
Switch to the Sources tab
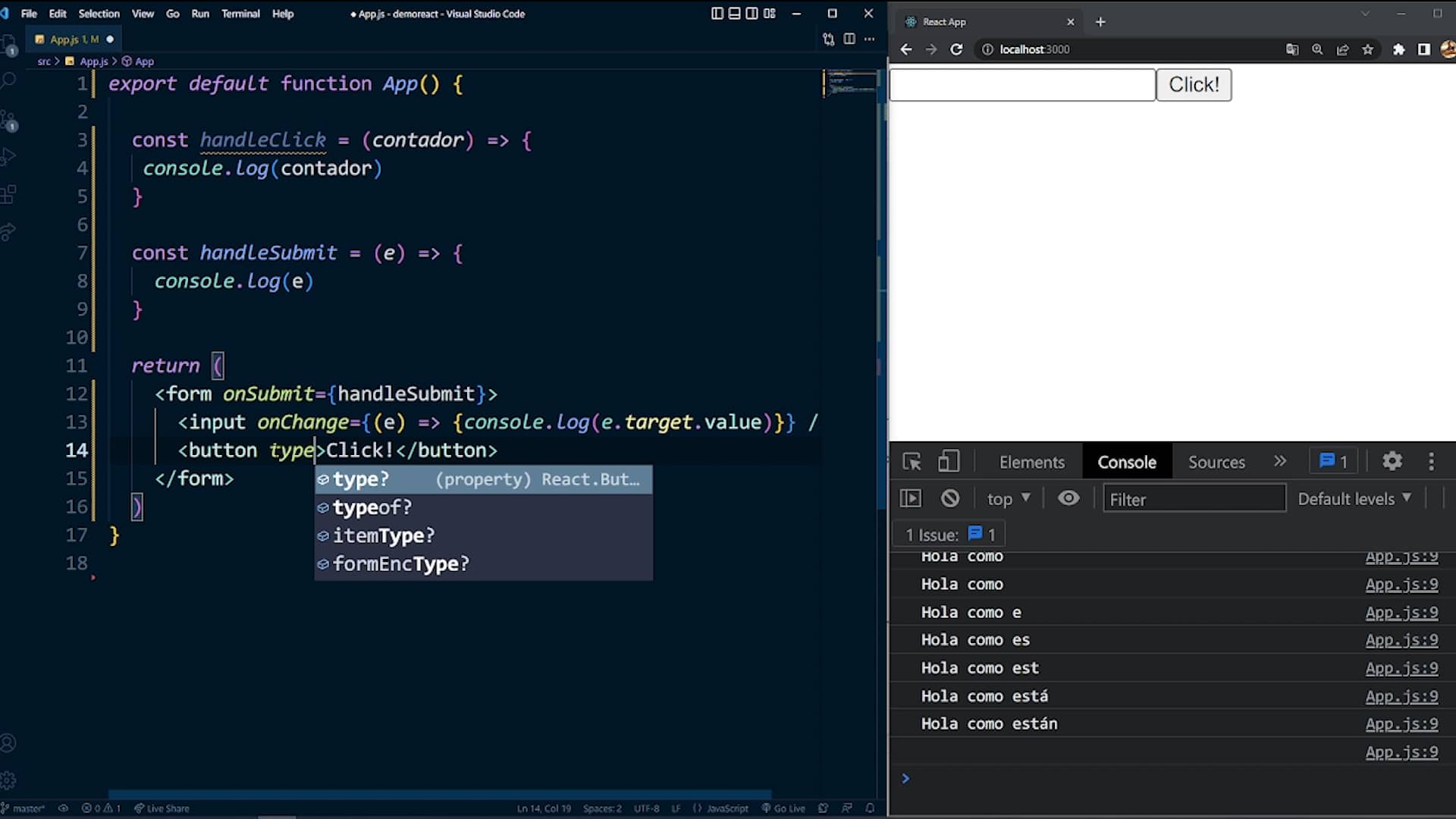click(x=1216, y=461)
